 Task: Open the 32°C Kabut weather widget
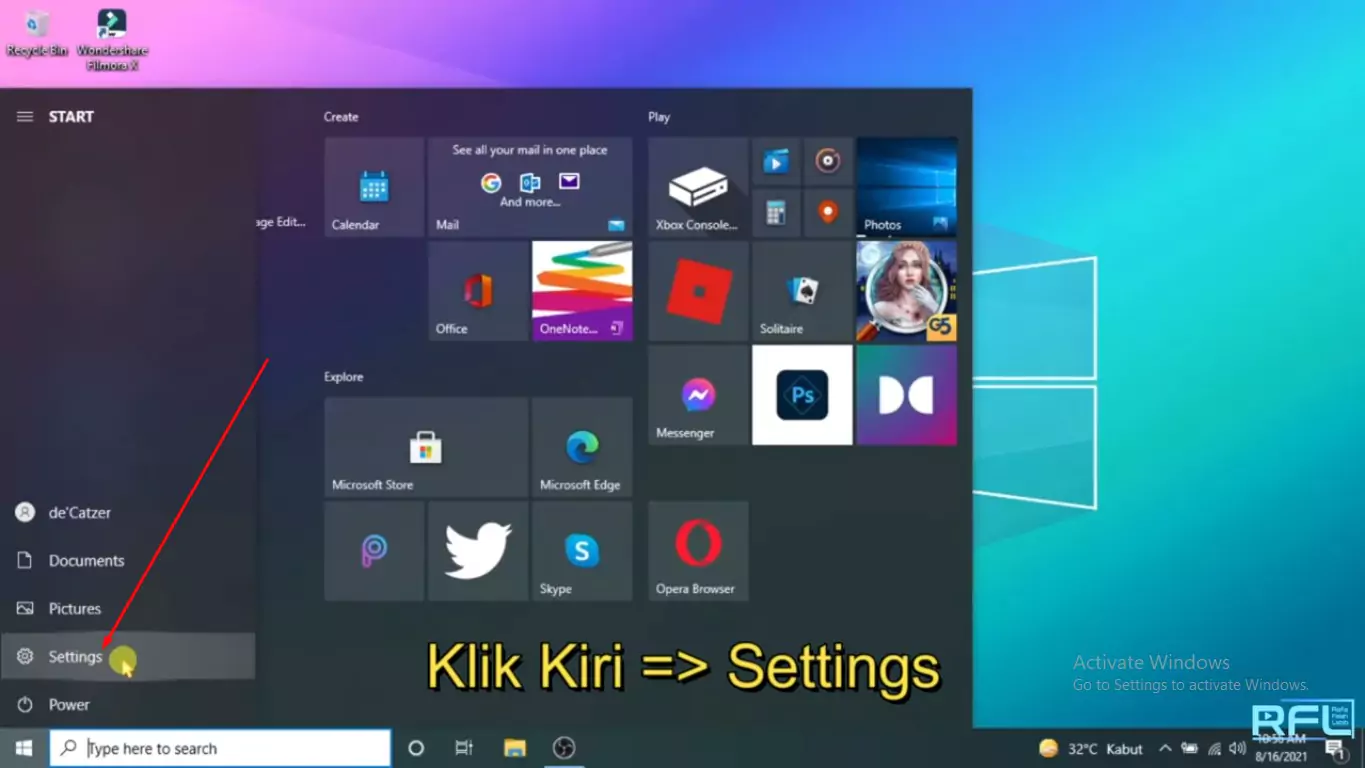(1091, 749)
